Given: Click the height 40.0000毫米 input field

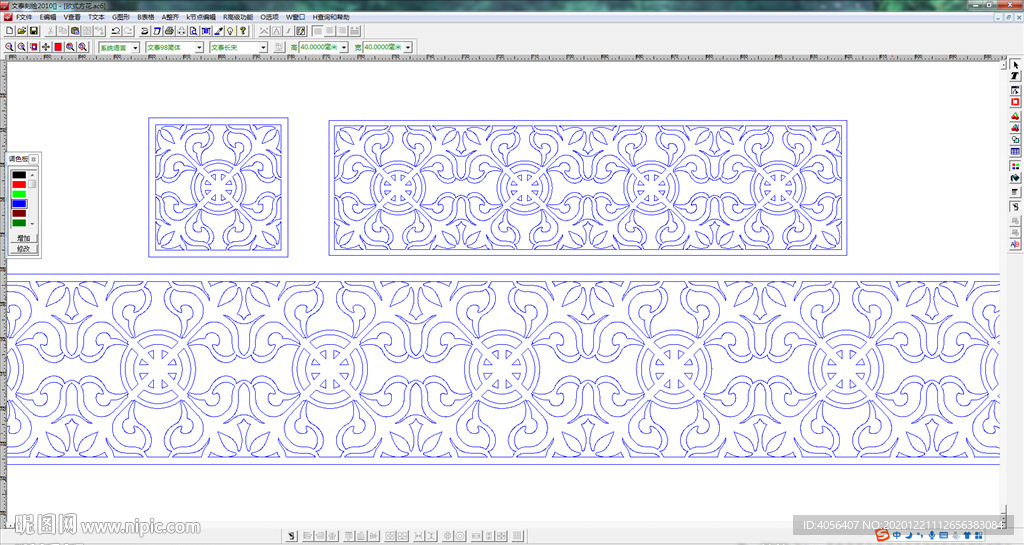Looking at the screenshot, I should [x=318, y=47].
